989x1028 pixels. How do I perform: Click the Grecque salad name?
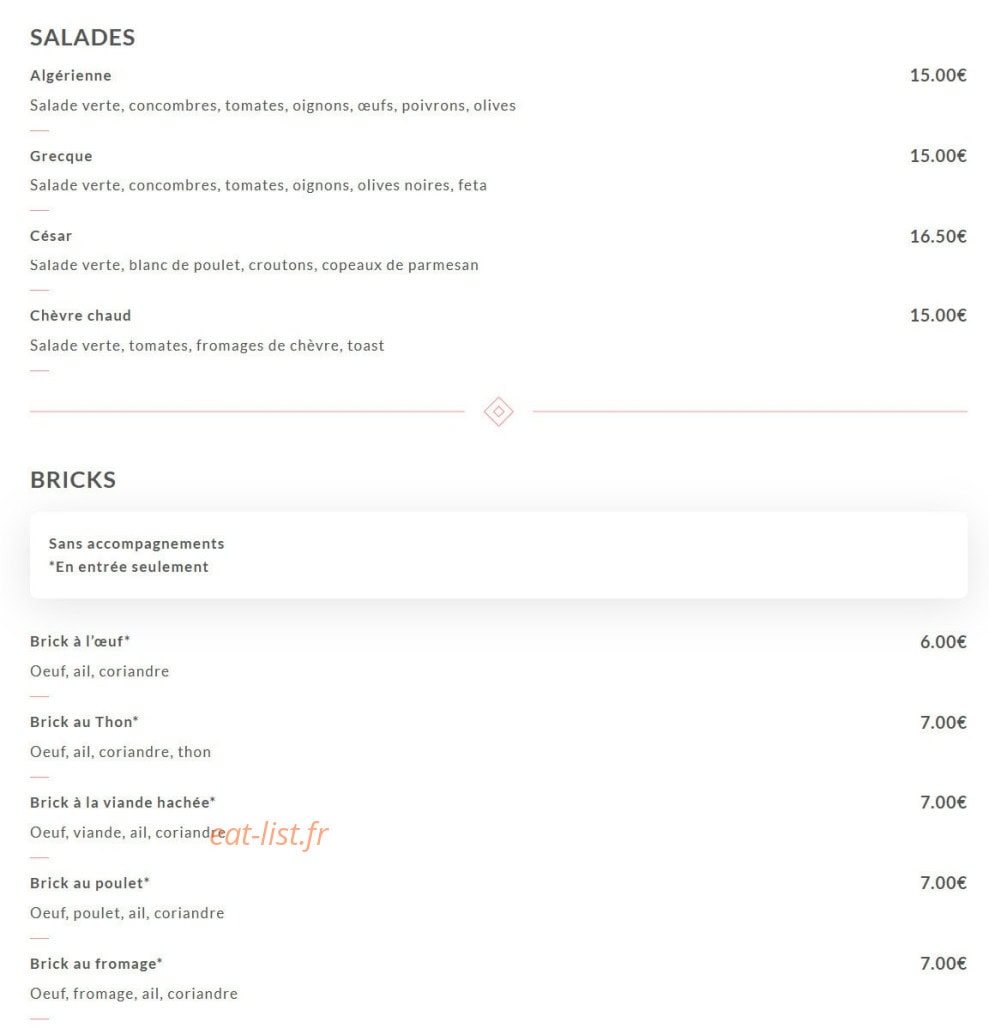pyautogui.click(x=61, y=156)
